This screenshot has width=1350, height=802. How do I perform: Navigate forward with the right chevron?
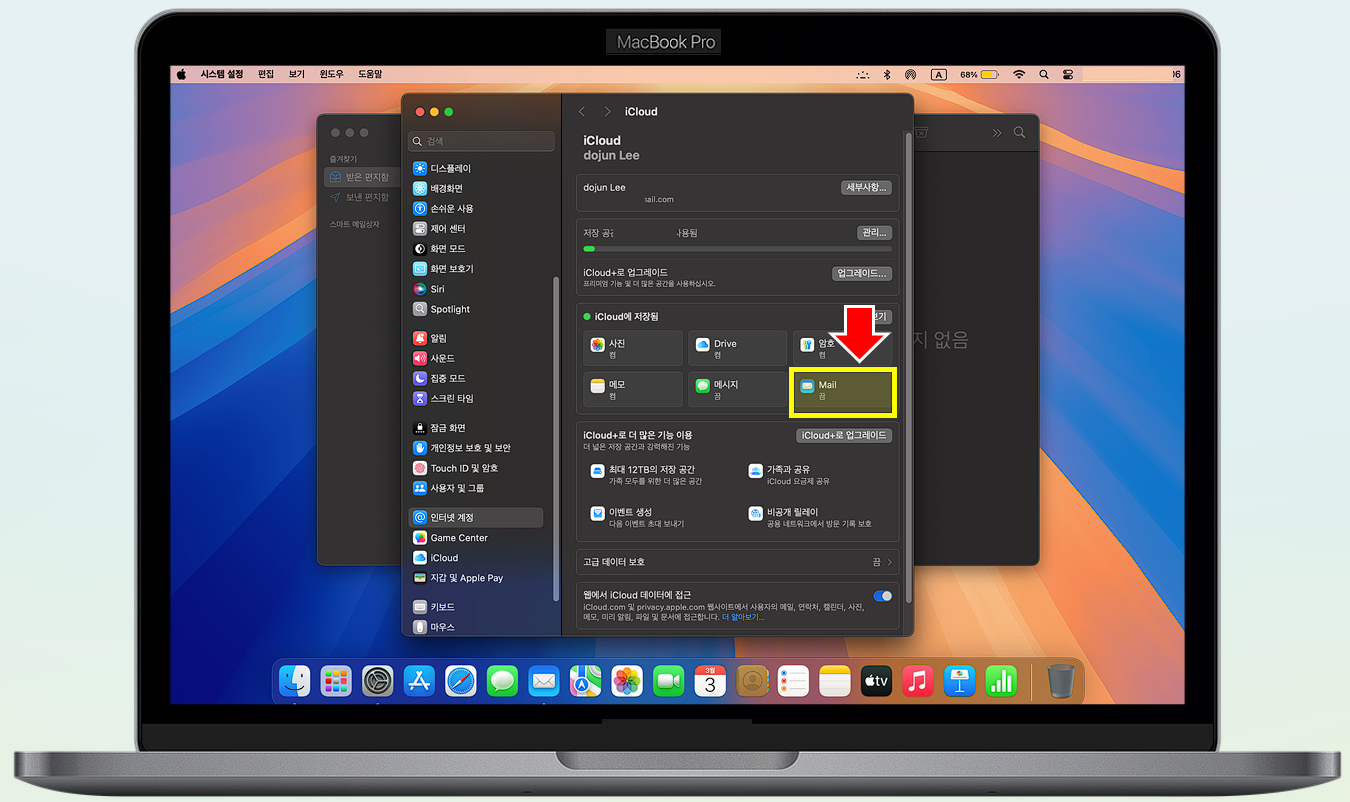pyautogui.click(x=607, y=111)
